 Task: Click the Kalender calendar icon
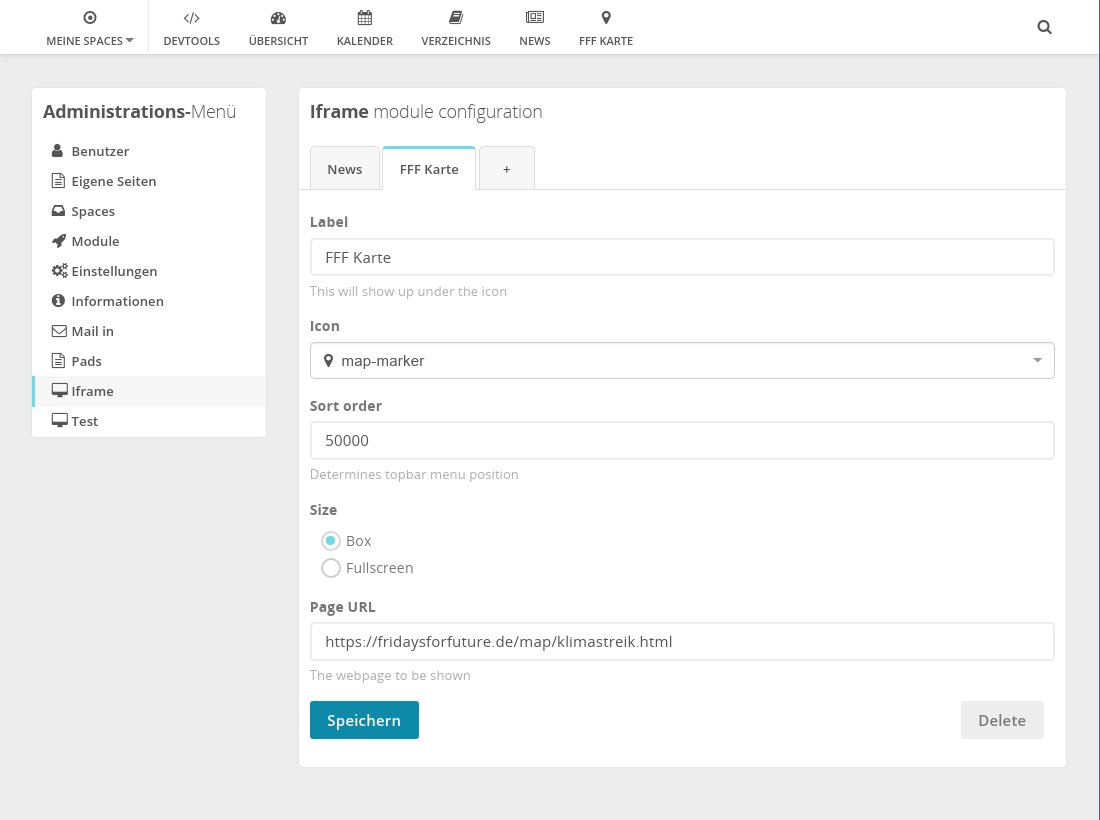[365, 18]
